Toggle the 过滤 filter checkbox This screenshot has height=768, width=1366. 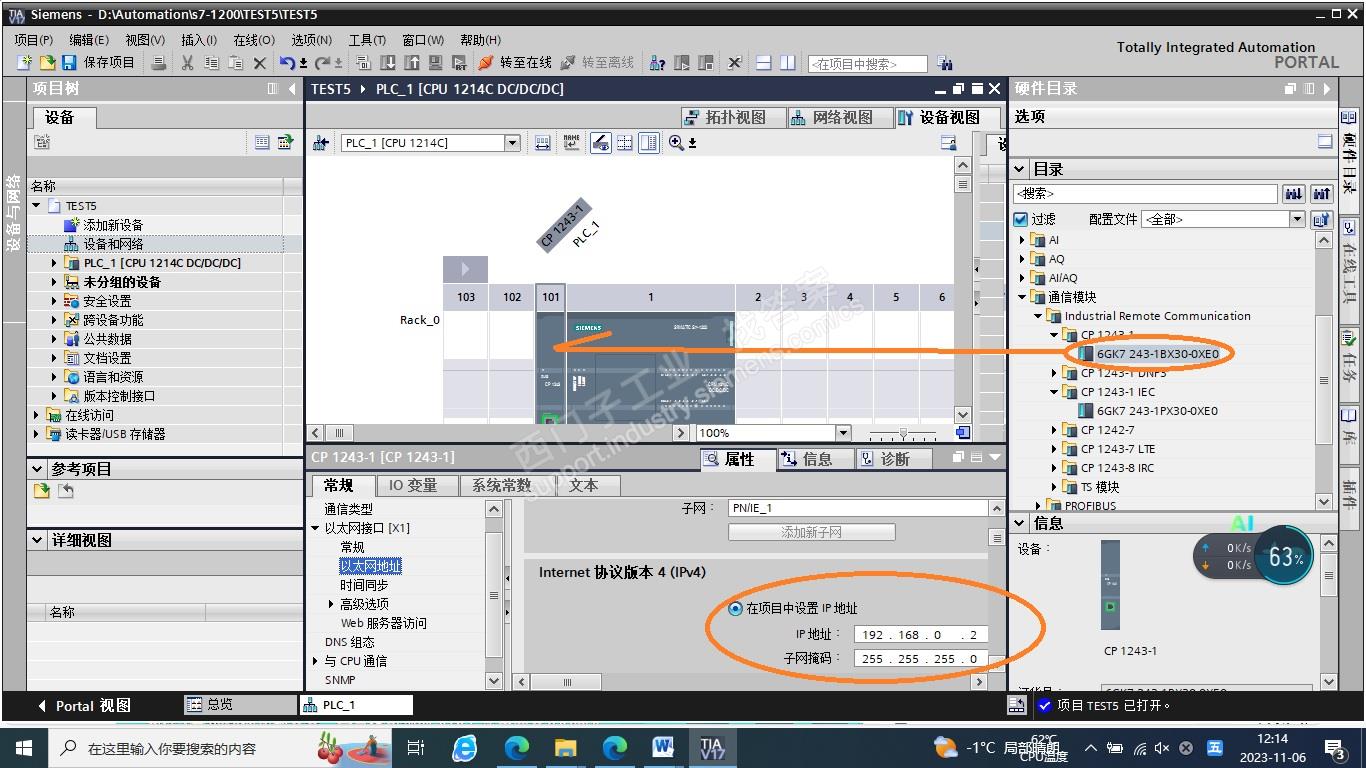click(1021, 219)
